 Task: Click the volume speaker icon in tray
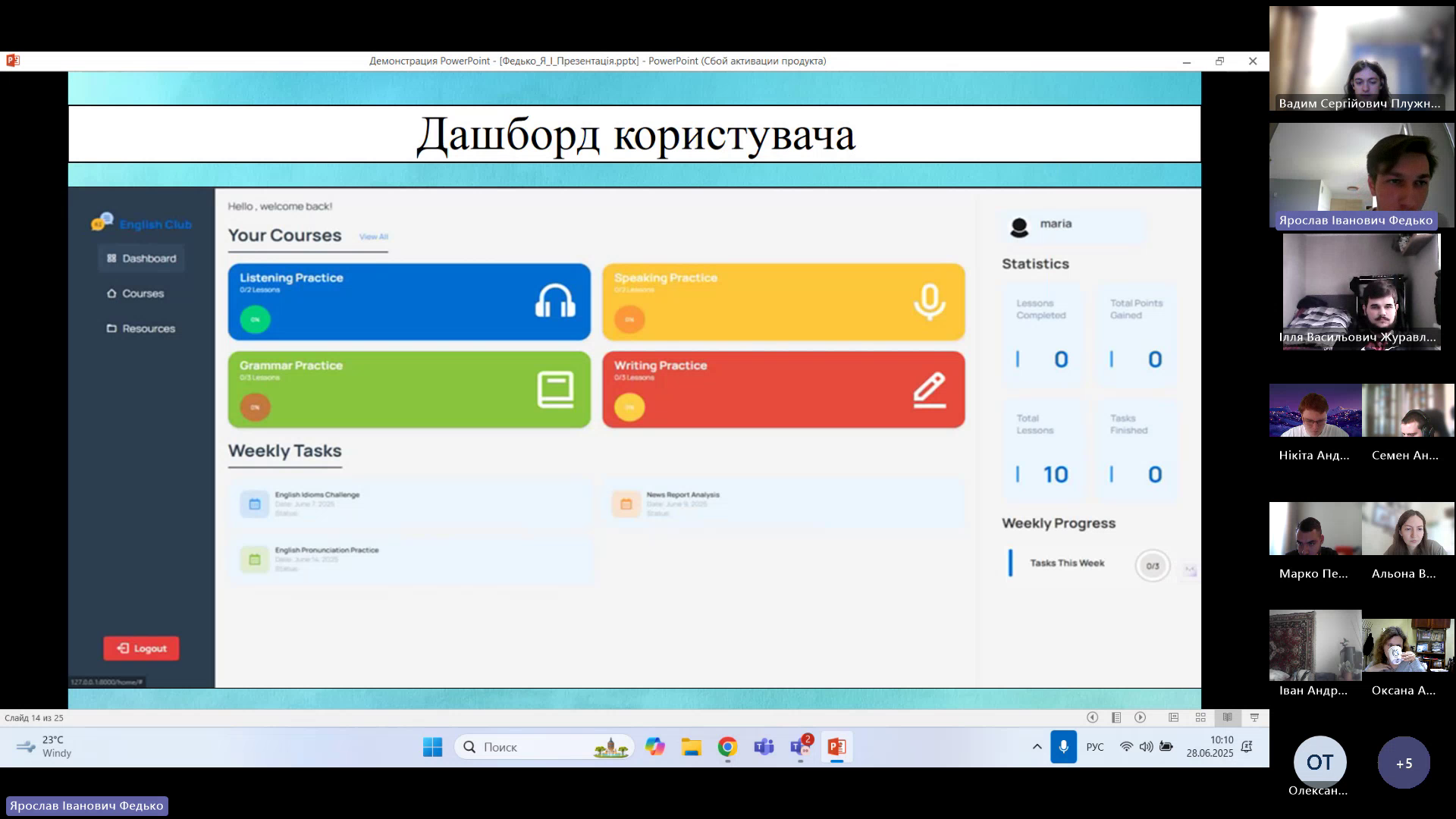1146,747
